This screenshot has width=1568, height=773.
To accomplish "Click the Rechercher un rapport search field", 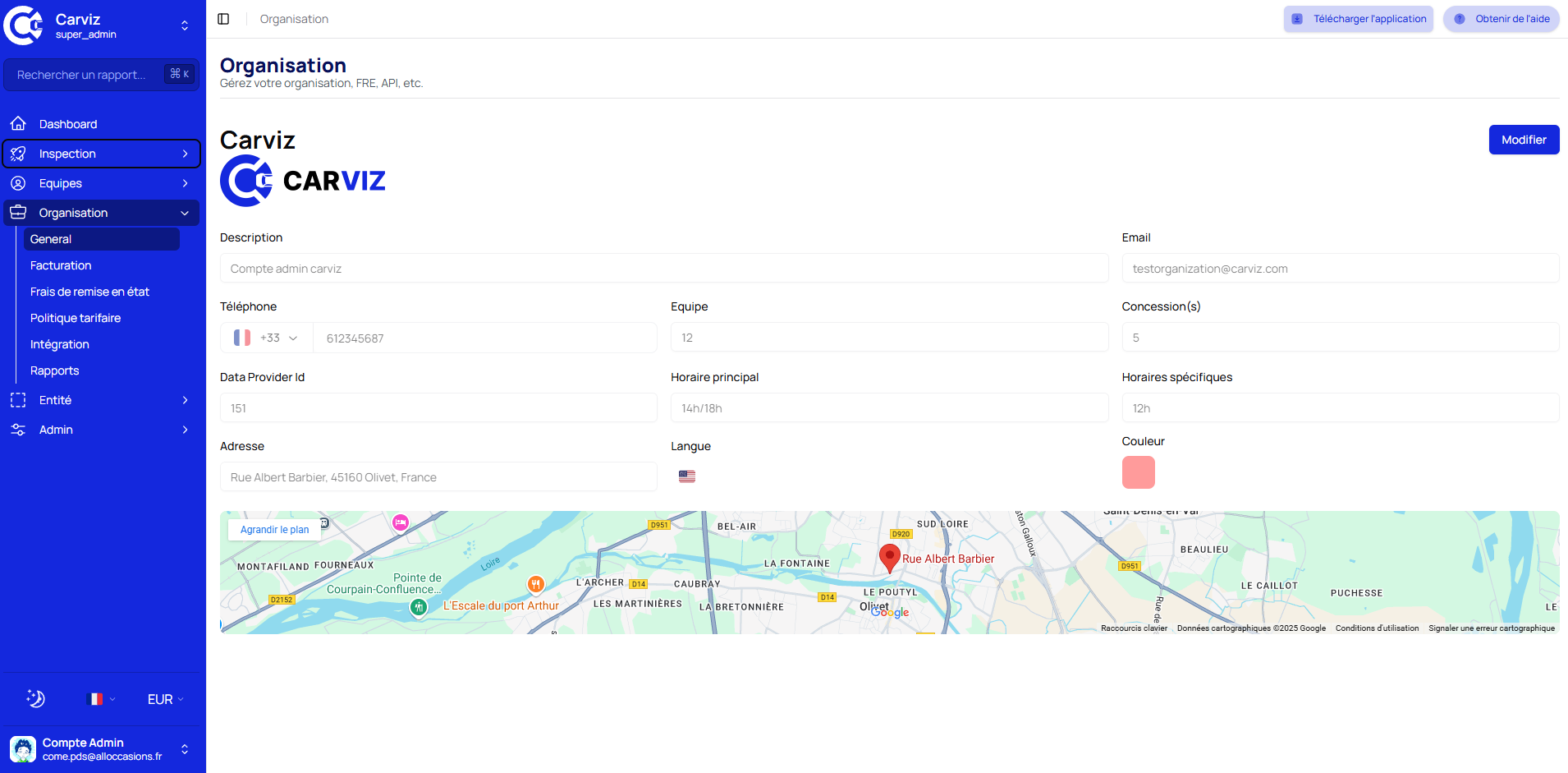I will point(101,74).
